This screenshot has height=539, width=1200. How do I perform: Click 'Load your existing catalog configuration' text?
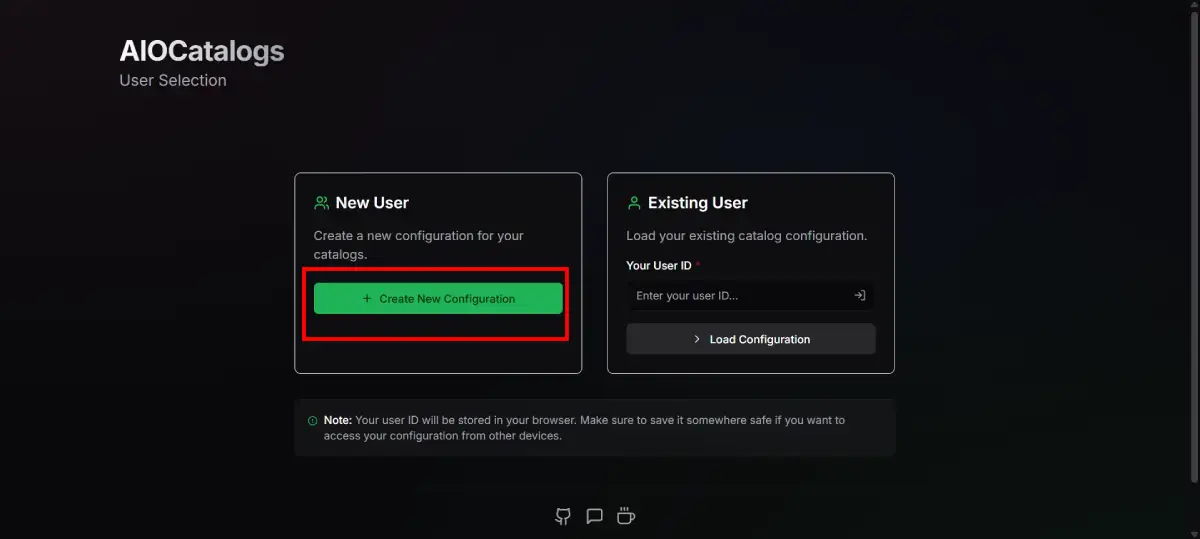click(746, 236)
